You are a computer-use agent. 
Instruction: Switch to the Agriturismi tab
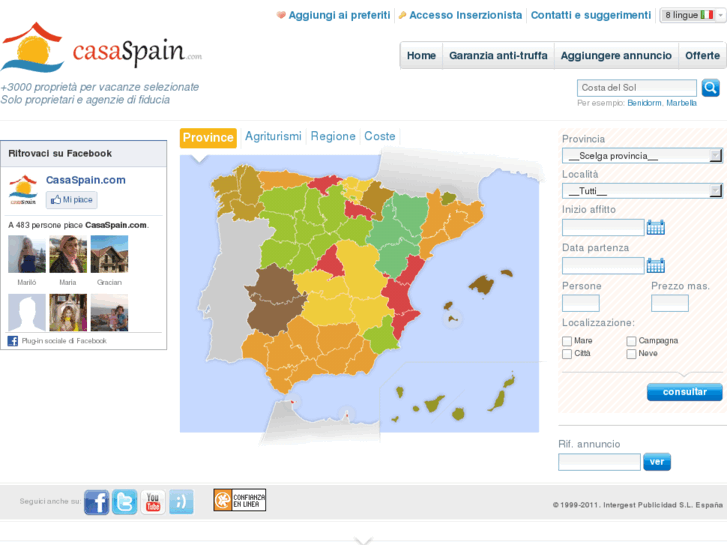pos(273,136)
